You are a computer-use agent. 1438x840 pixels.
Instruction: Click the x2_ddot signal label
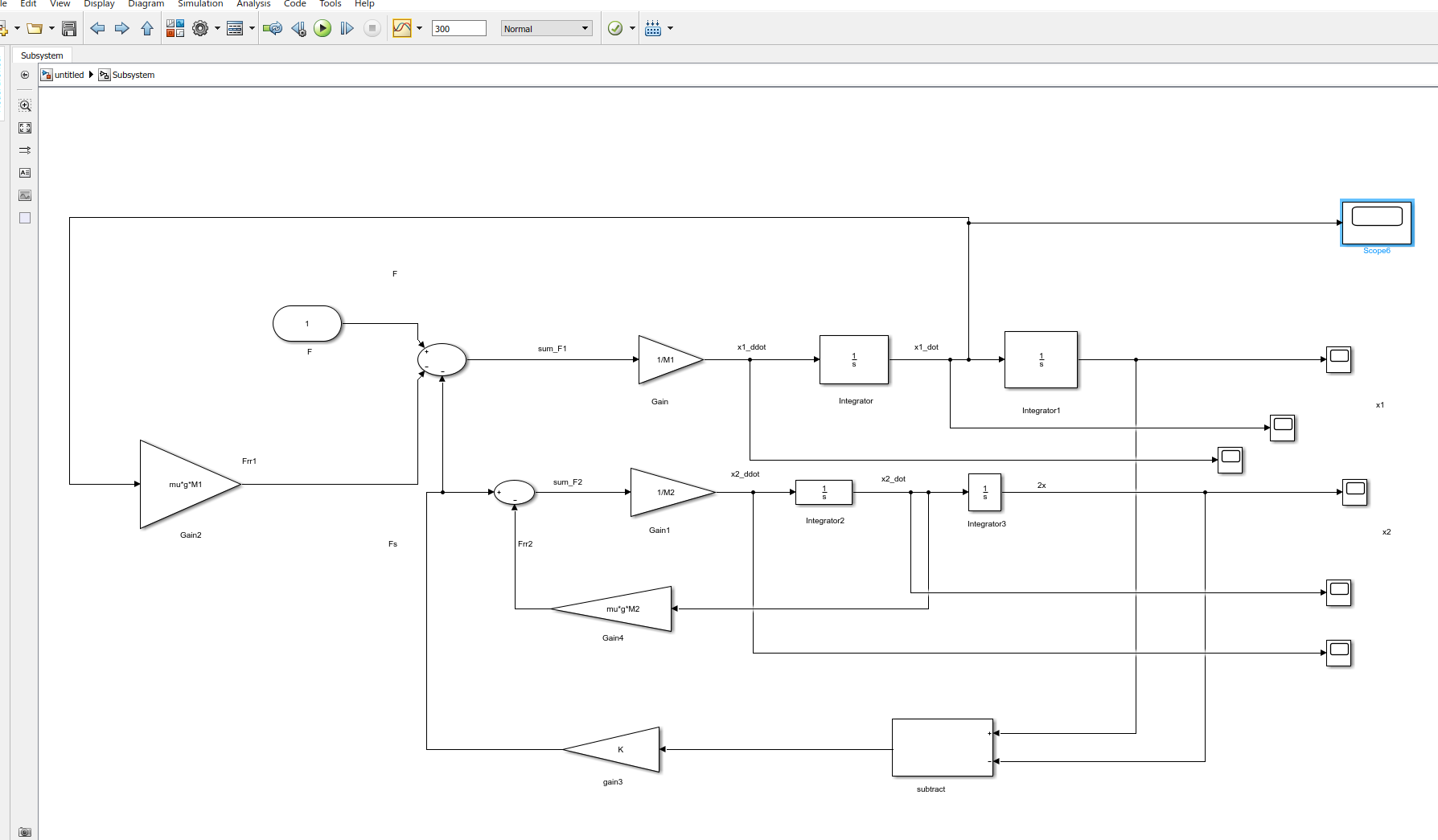coord(745,474)
